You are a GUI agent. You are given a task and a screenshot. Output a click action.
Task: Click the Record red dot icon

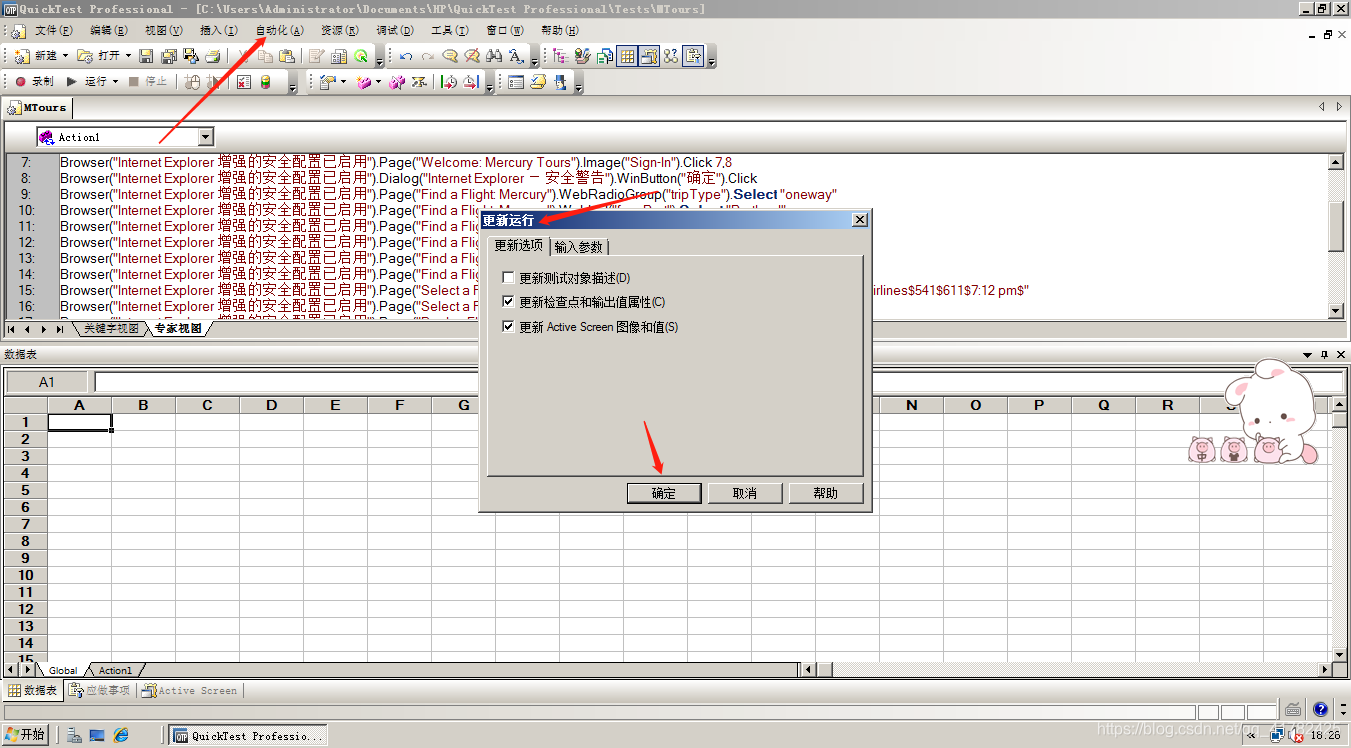20,82
